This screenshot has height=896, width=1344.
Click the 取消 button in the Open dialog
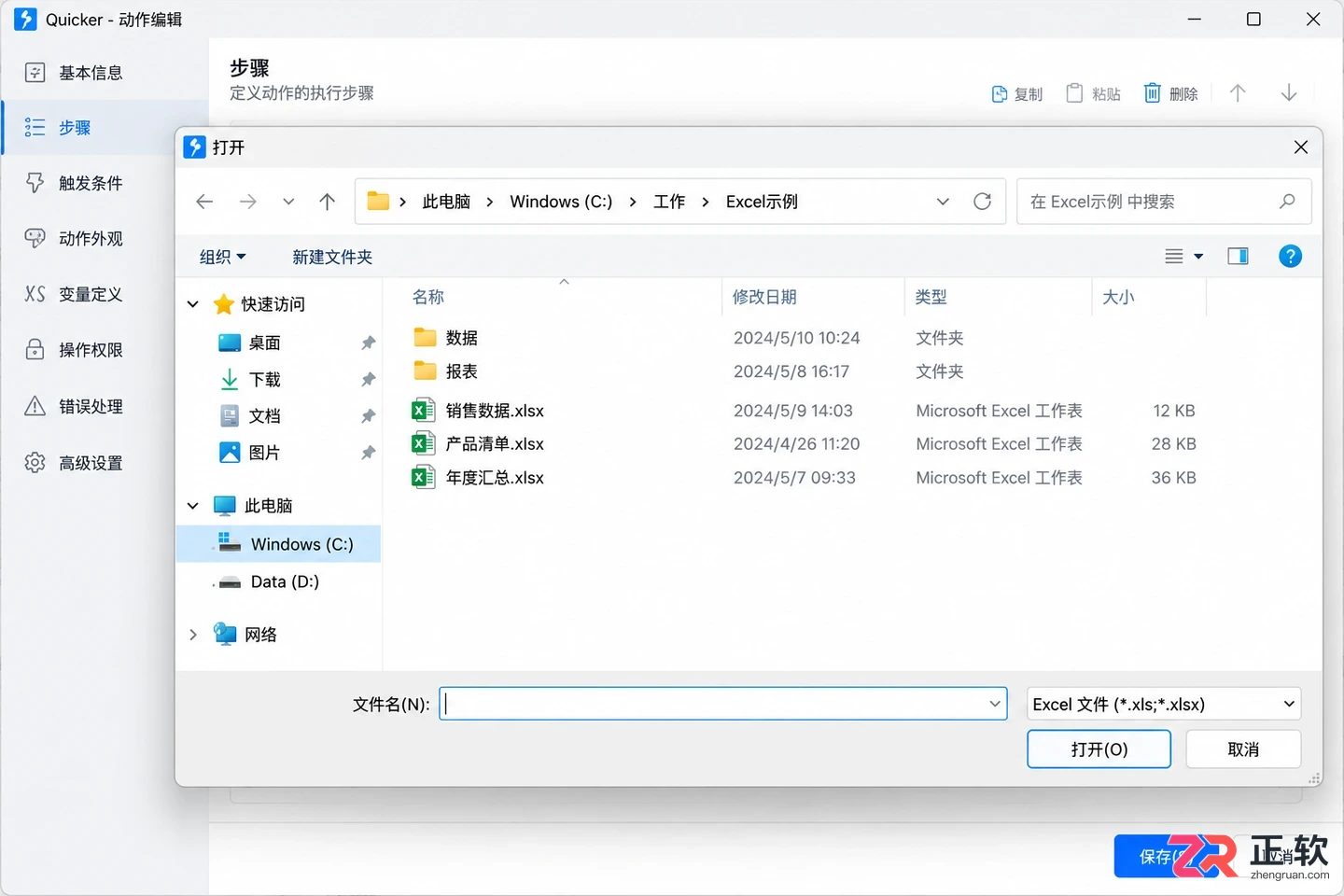tap(1243, 749)
